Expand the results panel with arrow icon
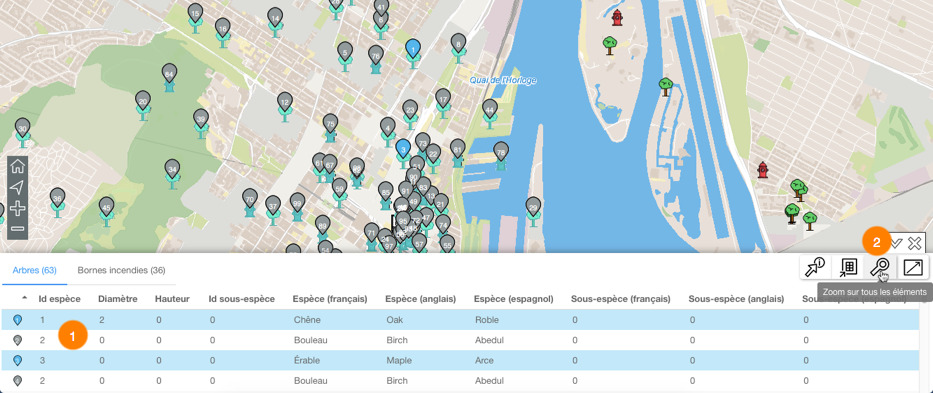Image resolution: width=933 pixels, height=393 pixels. [x=913, y=267]
